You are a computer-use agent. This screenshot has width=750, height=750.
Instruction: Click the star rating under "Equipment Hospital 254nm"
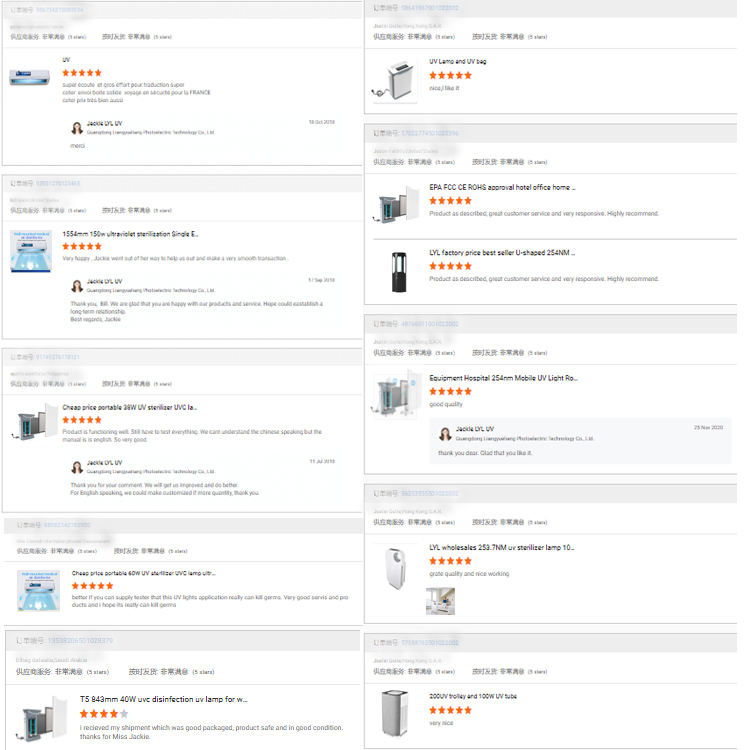click(x=450, y=392)
